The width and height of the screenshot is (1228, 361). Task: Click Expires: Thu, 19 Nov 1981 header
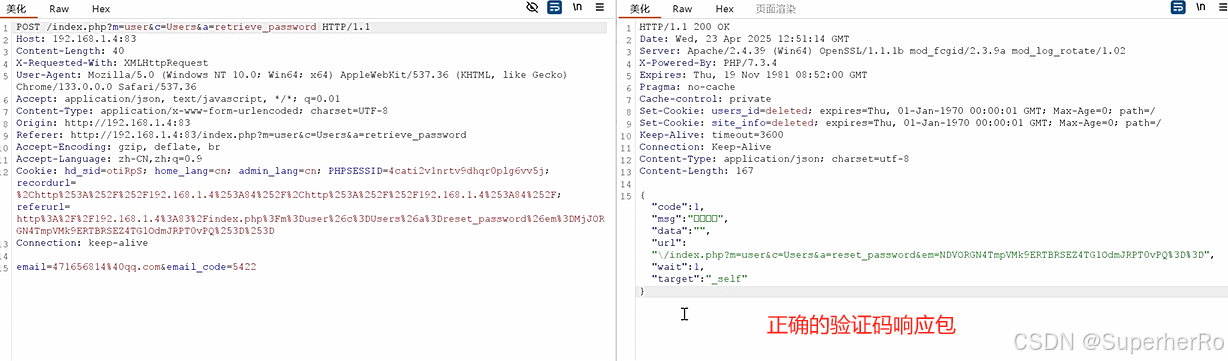coord(753,74)
